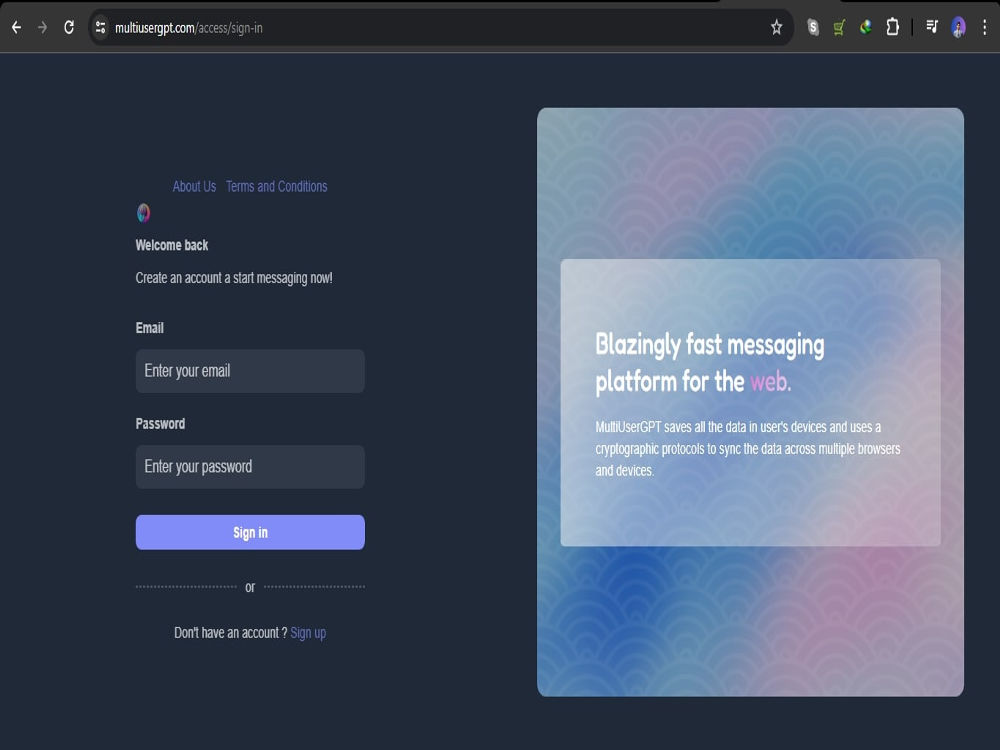1000x750 pixels.
Task: Click the pink 'web.' word
Action: (x=770, y=382)
